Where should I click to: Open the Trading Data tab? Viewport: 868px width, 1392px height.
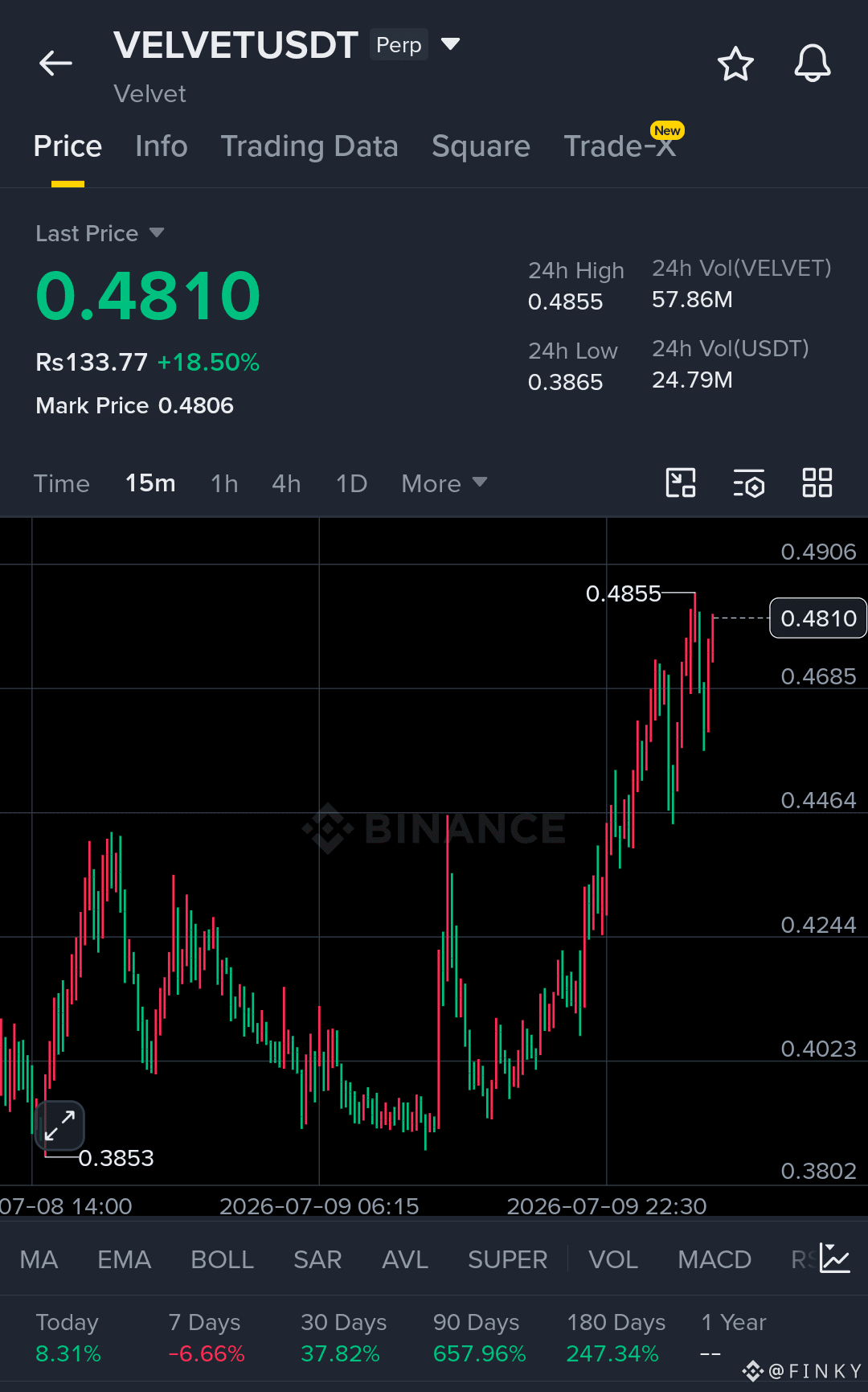[309, 146]
